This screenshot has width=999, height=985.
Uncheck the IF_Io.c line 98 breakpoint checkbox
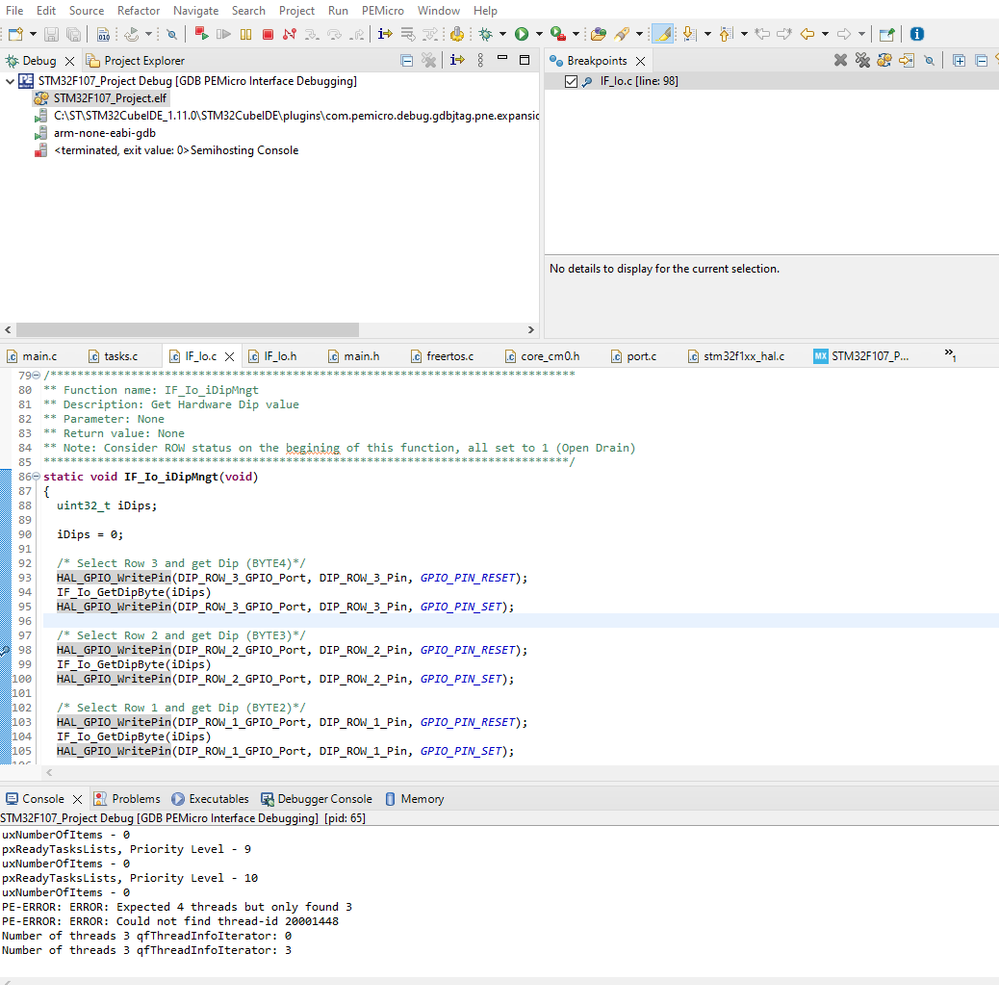[x=571, y=81]
